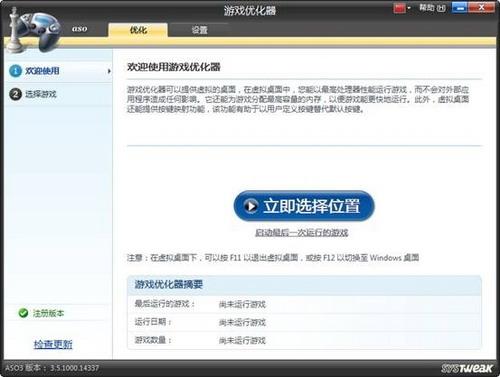Minimize the 游戏优化器 window

click(x=460, y=7)
